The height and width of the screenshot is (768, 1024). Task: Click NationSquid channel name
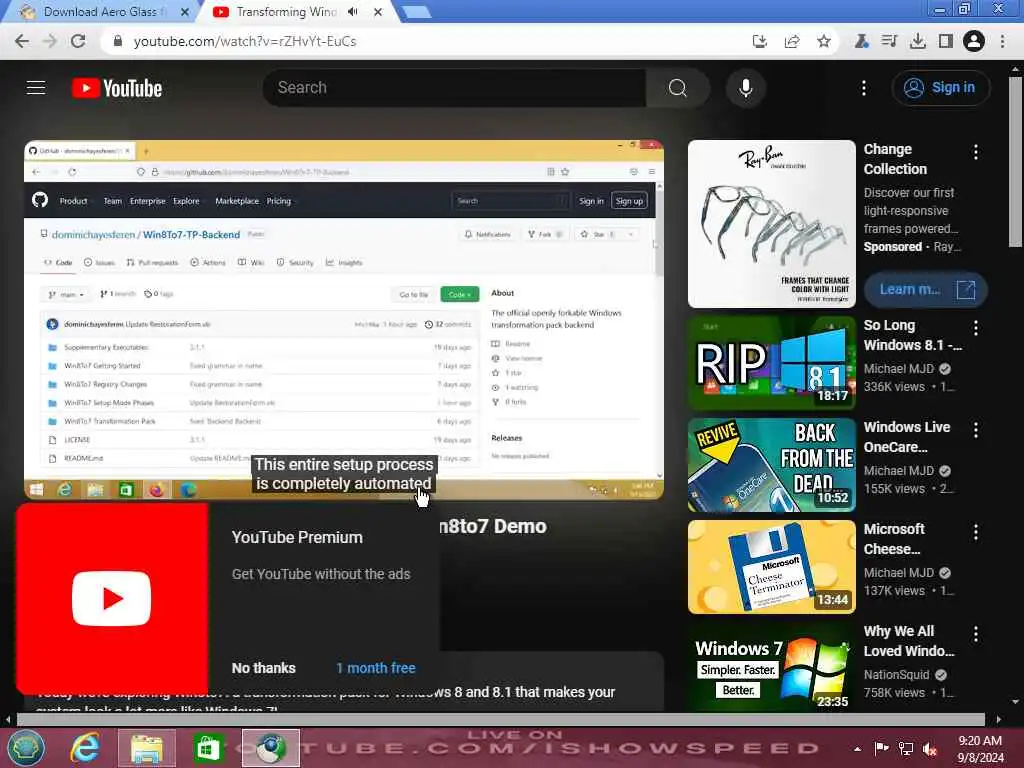tap(897, 675)
